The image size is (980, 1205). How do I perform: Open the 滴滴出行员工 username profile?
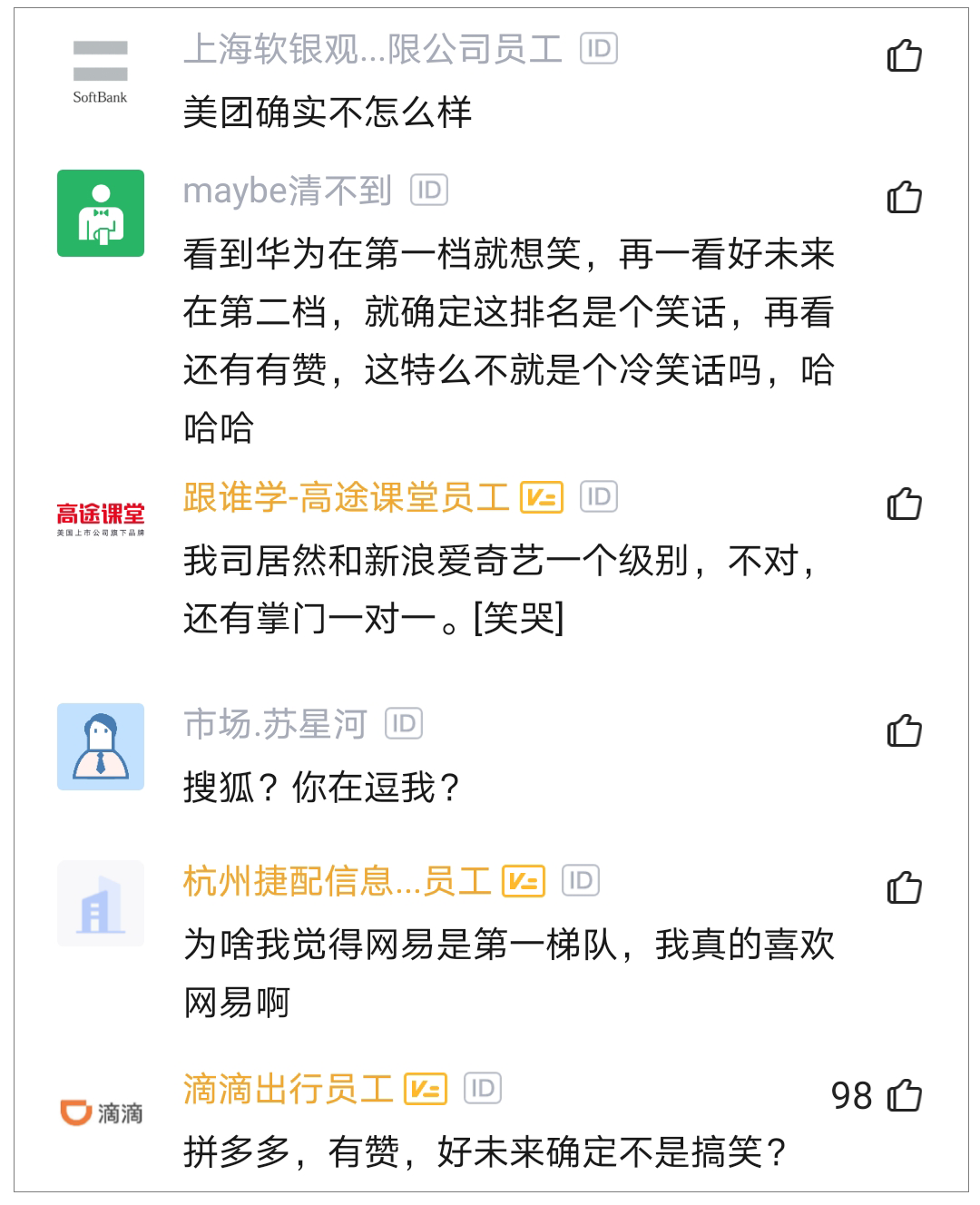[288, 1089]
